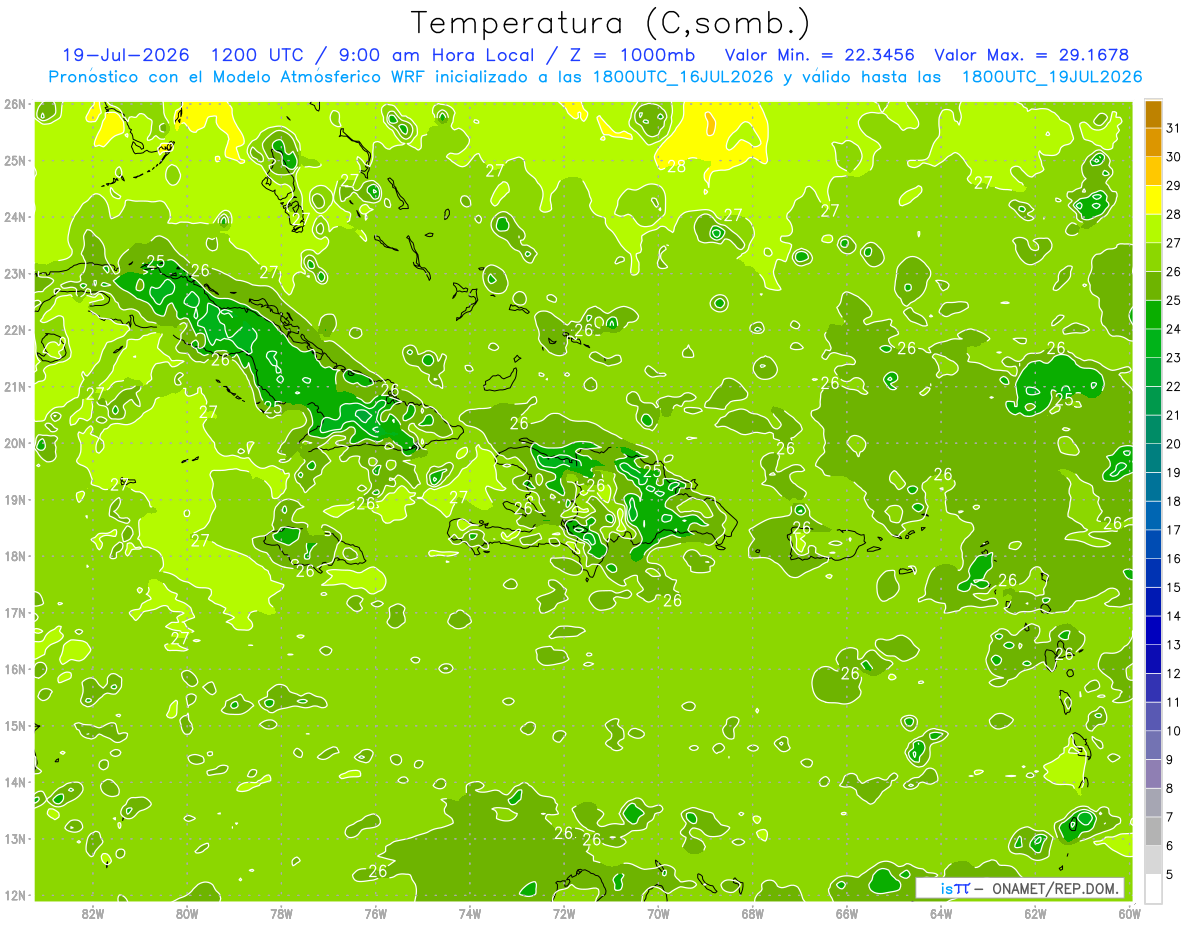
Task: Pick the orange-brown swatch above 31
Action: point(1153,115)
